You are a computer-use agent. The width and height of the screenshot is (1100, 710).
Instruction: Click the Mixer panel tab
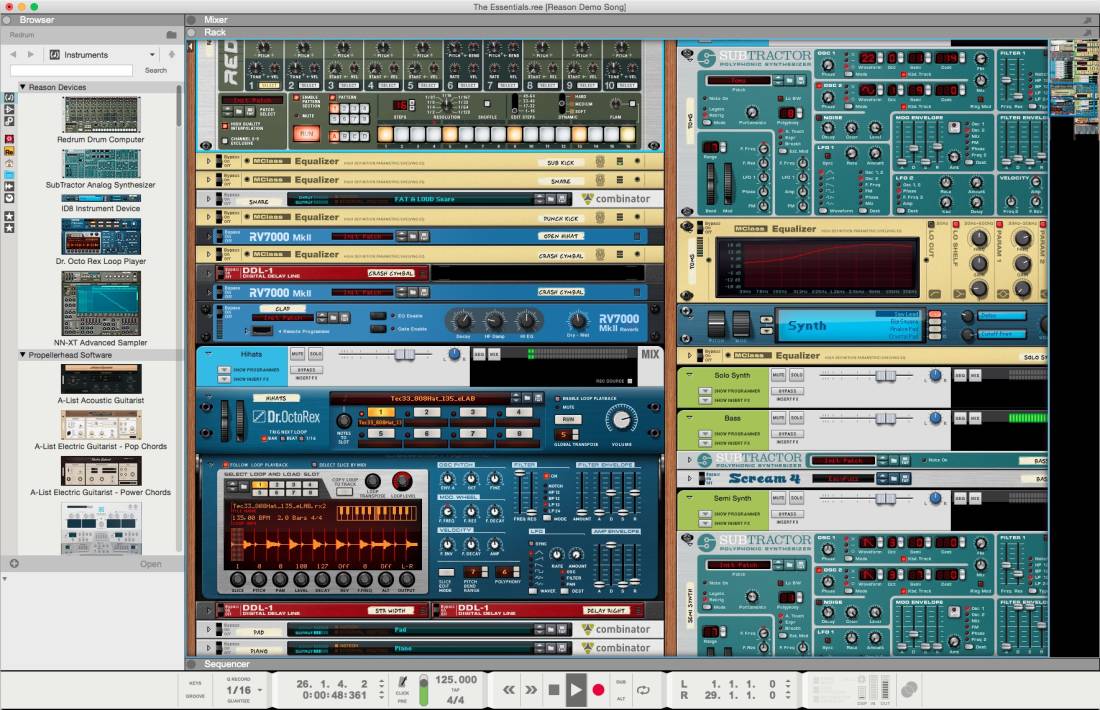215,20
